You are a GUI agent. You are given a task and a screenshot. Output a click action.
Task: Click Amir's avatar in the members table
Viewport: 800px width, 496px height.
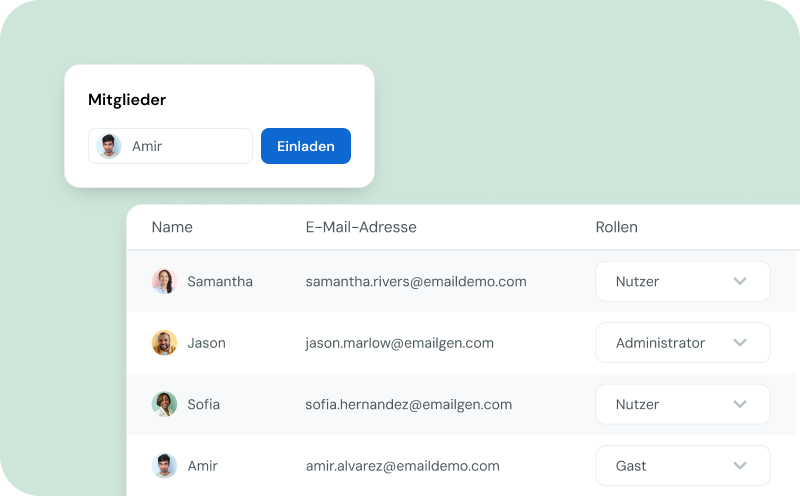coord(164,465)
